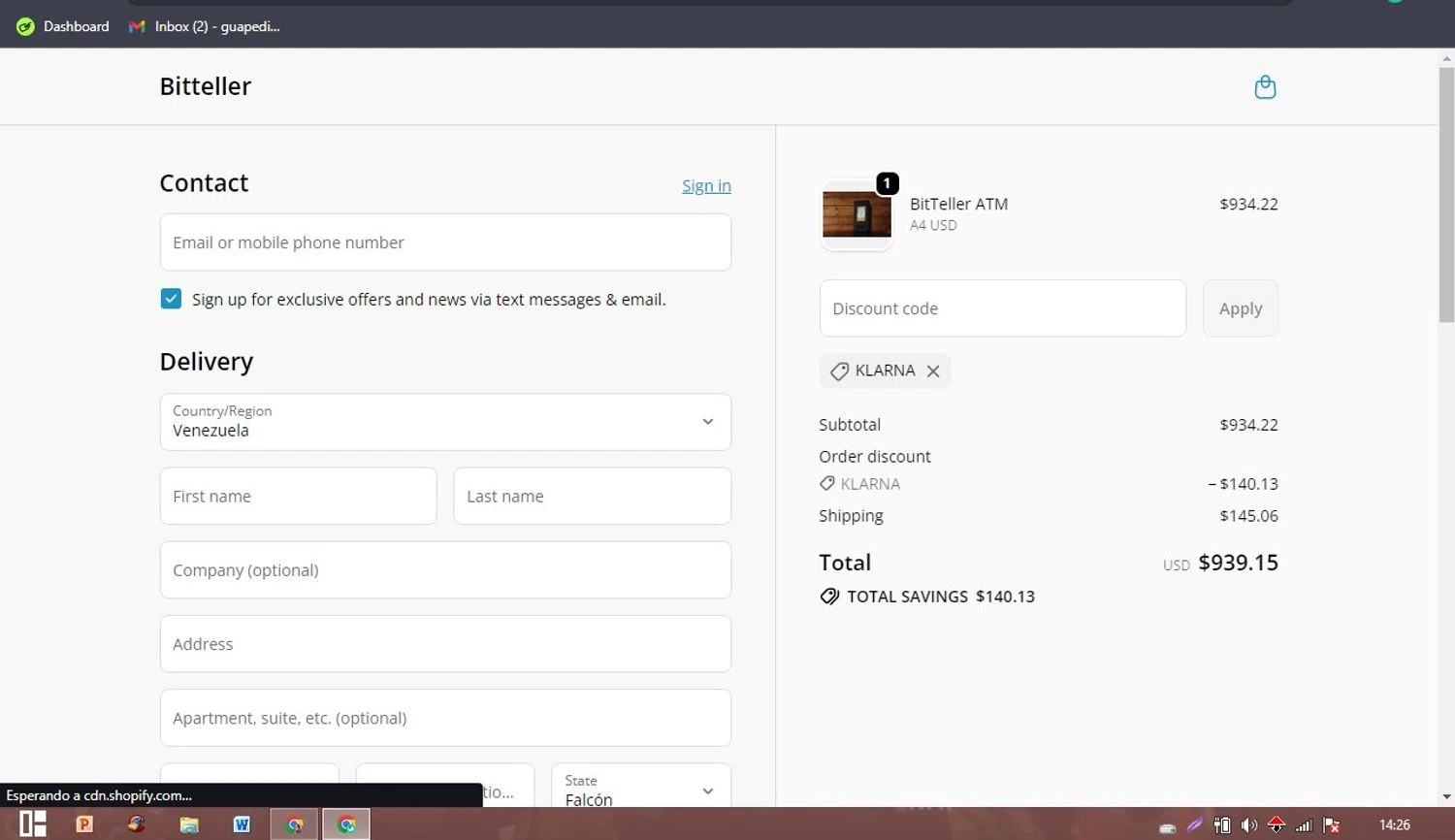
Task: Open the Action Center flag icon
Action: coord(1332,825)
